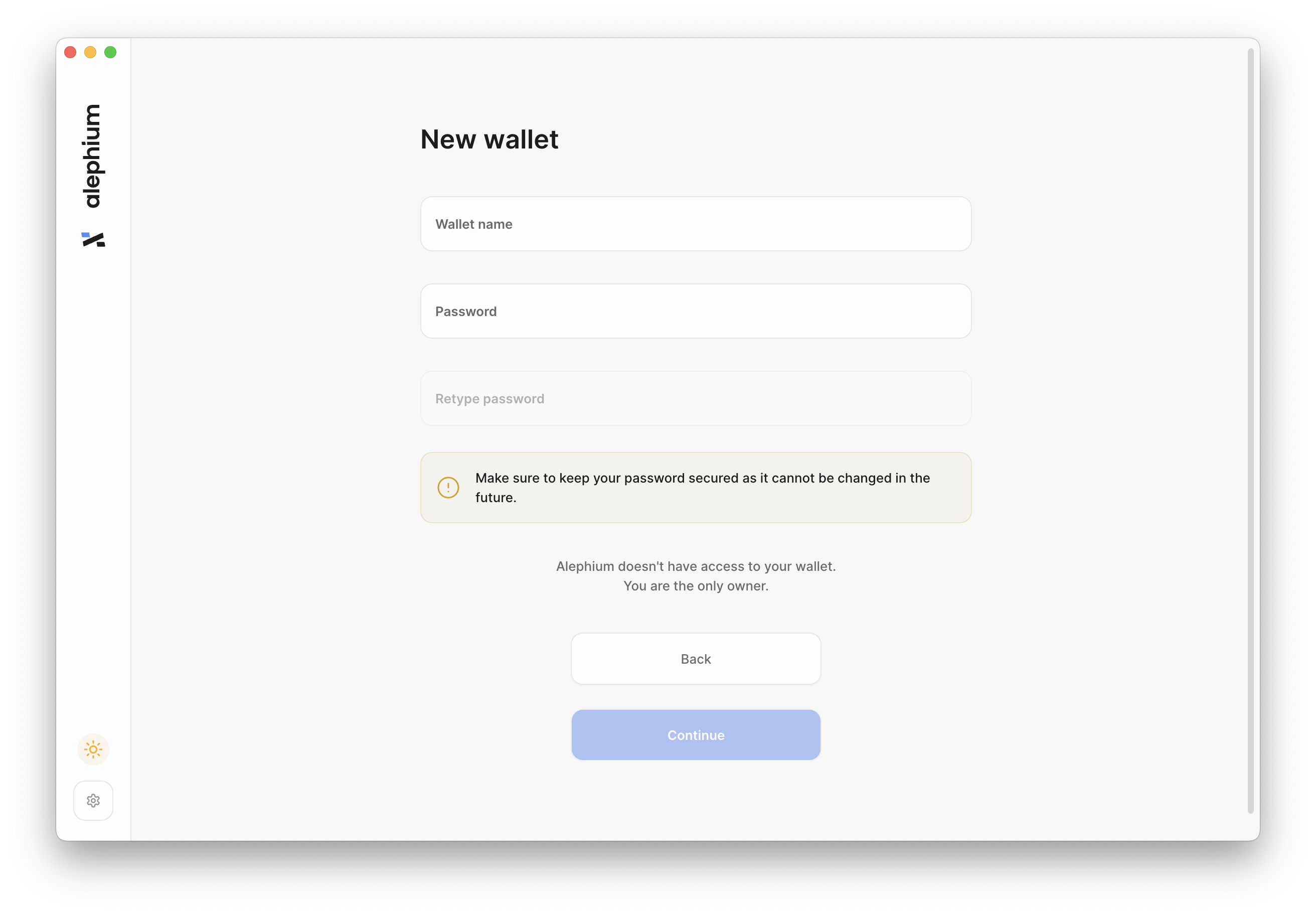Click the red close window button
The image size is (1316, 915).
tap(71, 53)
